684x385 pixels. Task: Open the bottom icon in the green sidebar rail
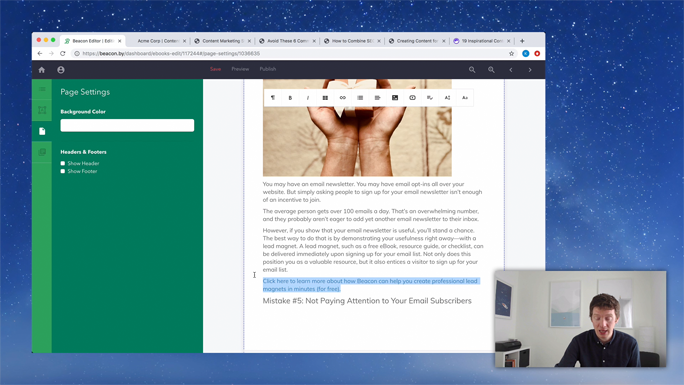tap(42, 152)
